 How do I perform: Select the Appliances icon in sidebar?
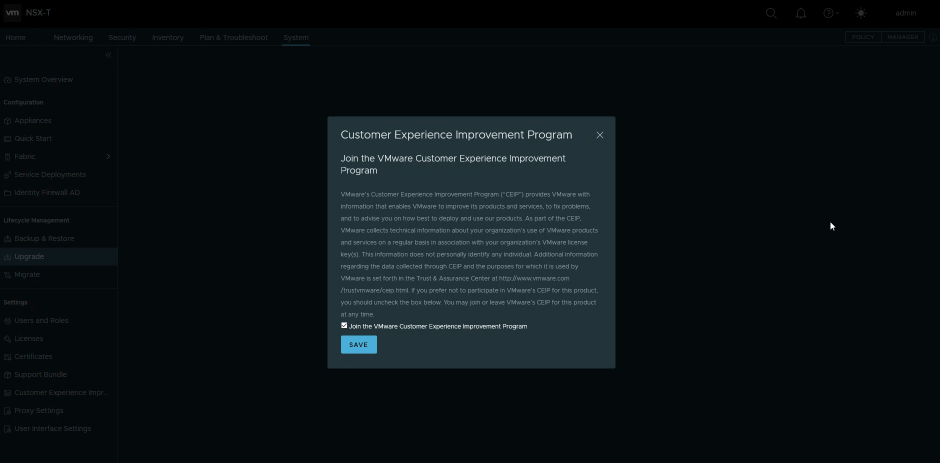(8, 120)
